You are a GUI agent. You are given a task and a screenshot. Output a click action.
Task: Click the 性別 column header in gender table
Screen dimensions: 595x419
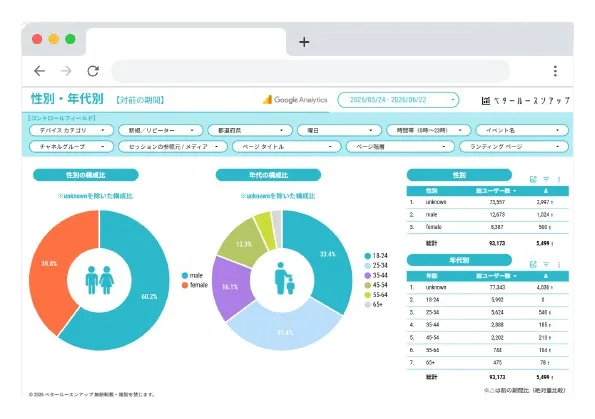[x=431, y=191]
